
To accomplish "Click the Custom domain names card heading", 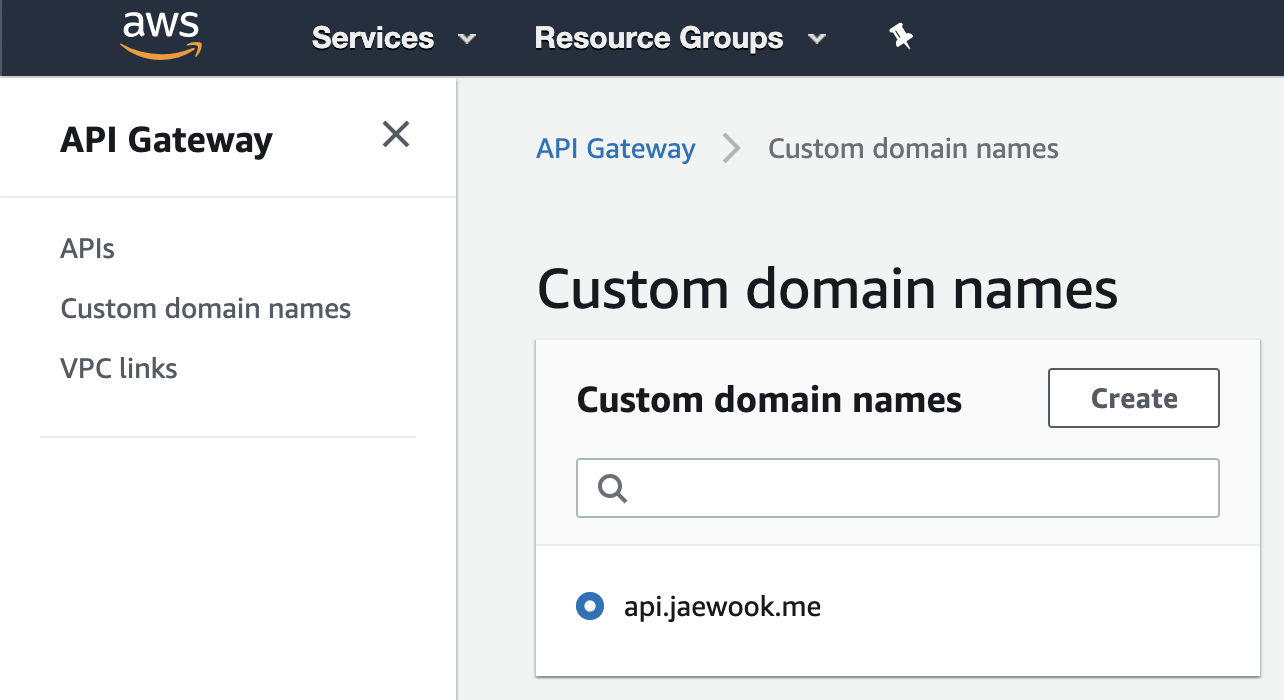I will (x=769, y=399).
